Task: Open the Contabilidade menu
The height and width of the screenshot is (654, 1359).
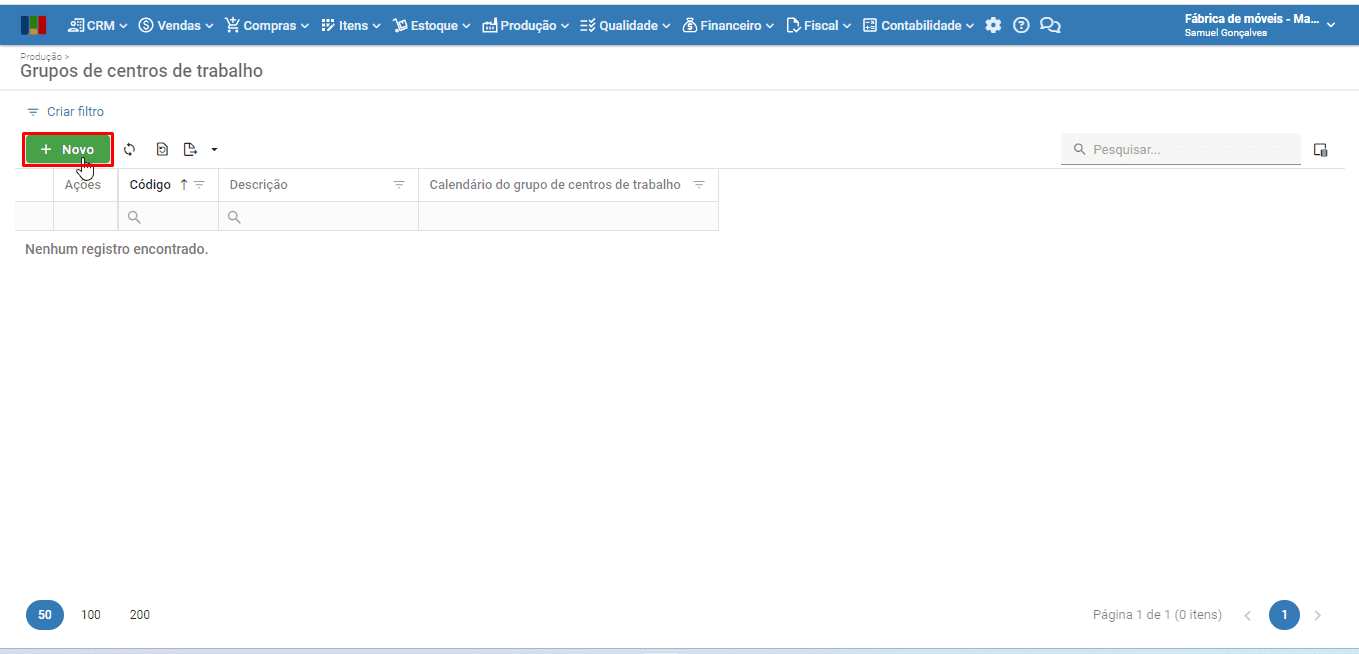Action: coord(918,25)
